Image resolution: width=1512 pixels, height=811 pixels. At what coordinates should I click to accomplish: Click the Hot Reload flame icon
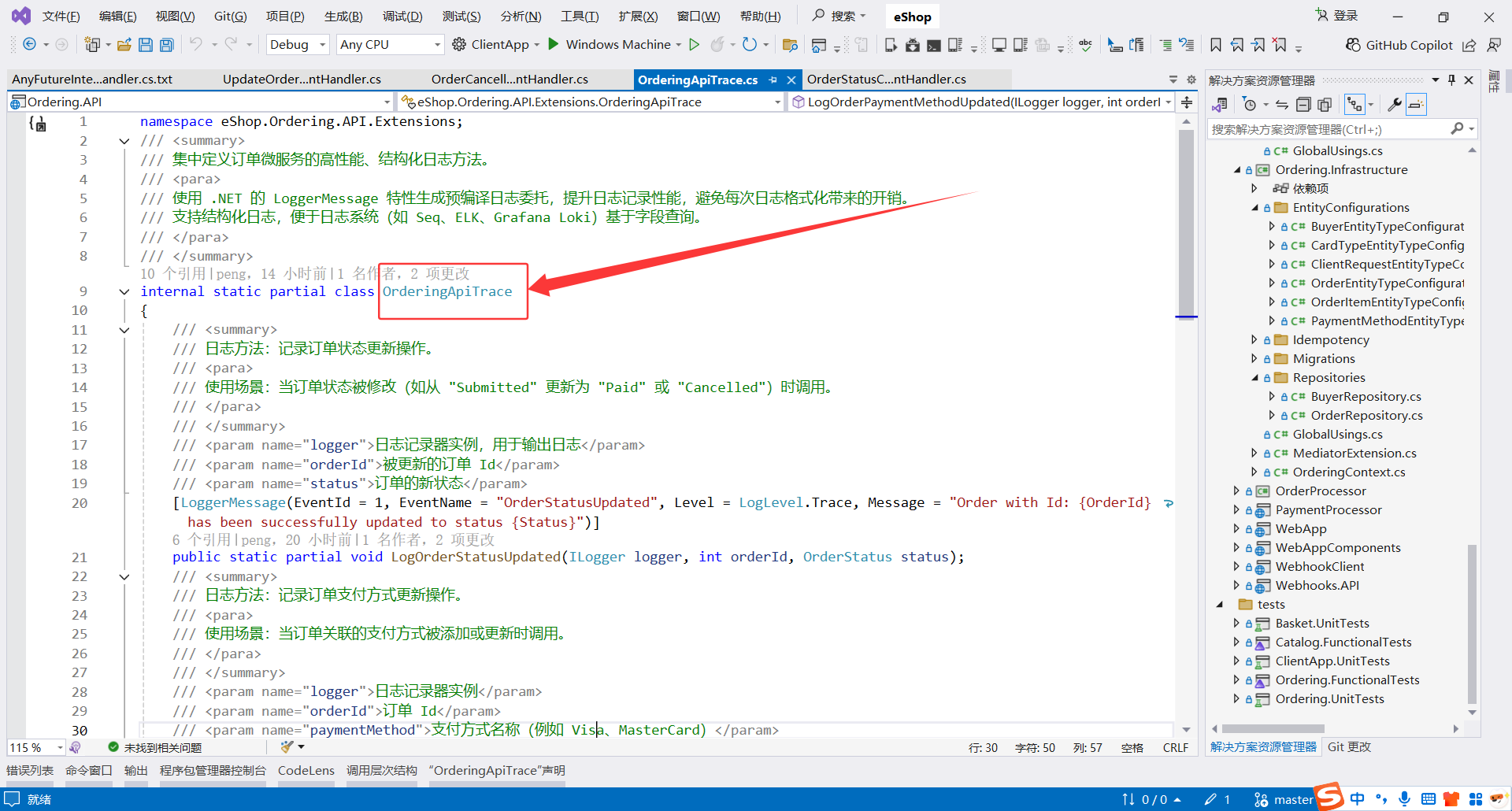(x=717, y=45)
